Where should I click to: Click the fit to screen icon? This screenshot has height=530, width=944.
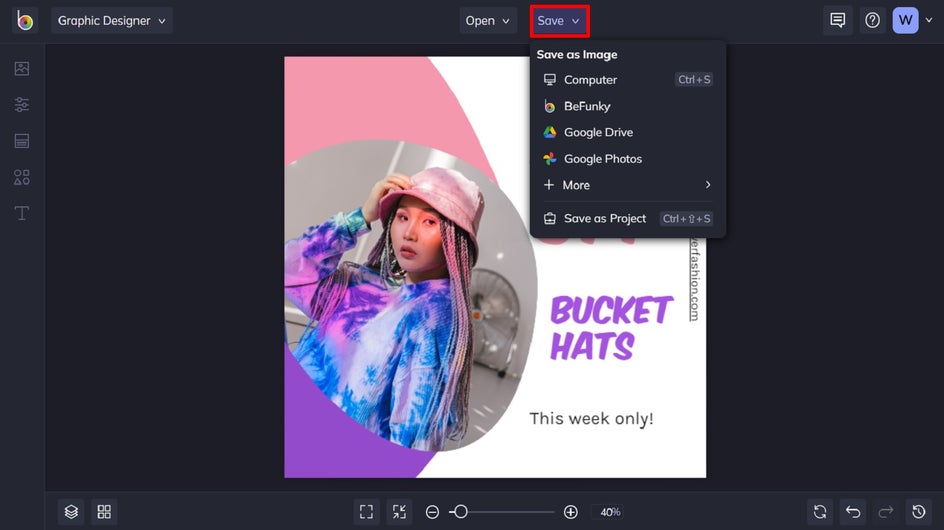pos(366,512)
